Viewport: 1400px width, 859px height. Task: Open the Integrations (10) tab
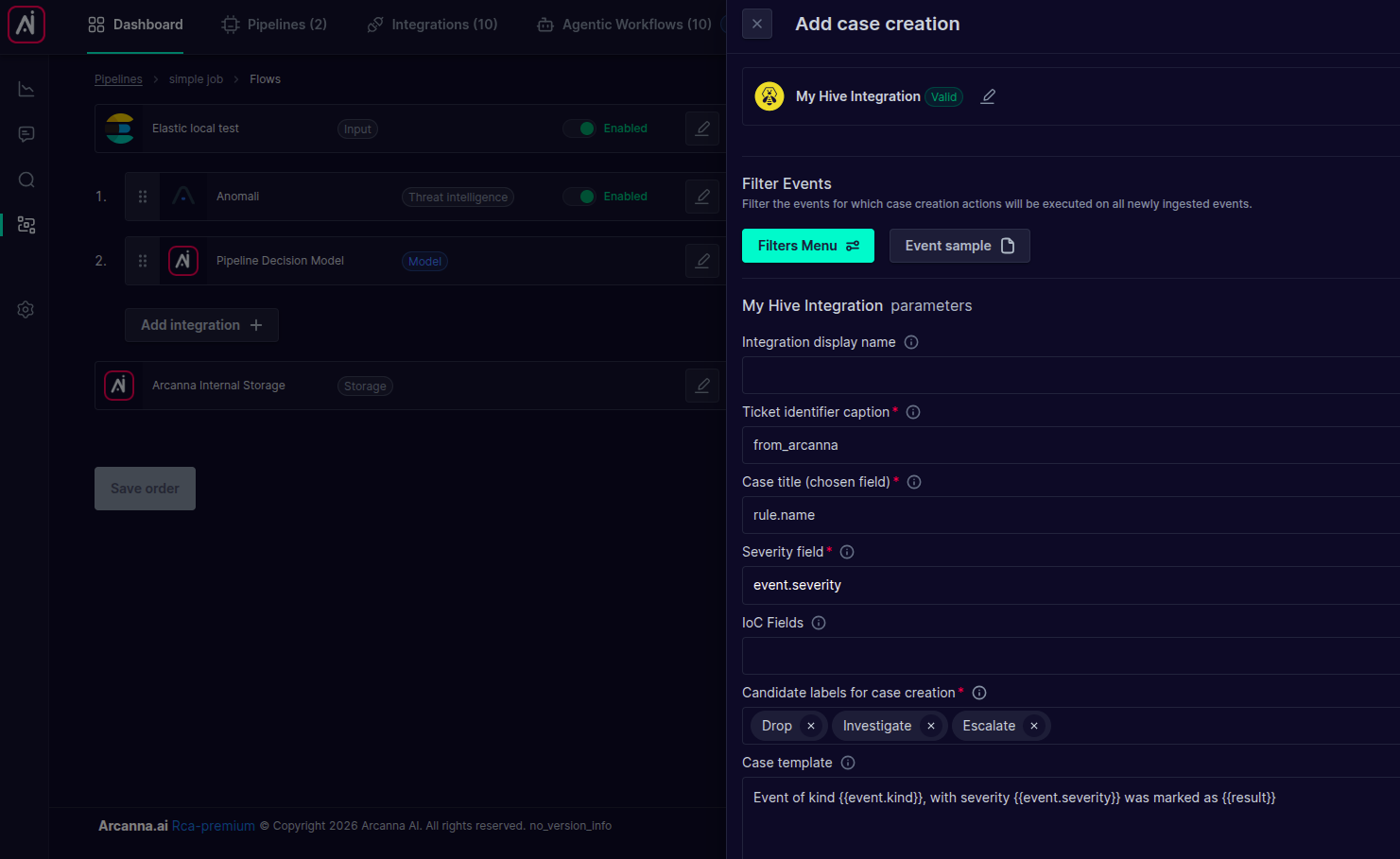pos(432,25)
